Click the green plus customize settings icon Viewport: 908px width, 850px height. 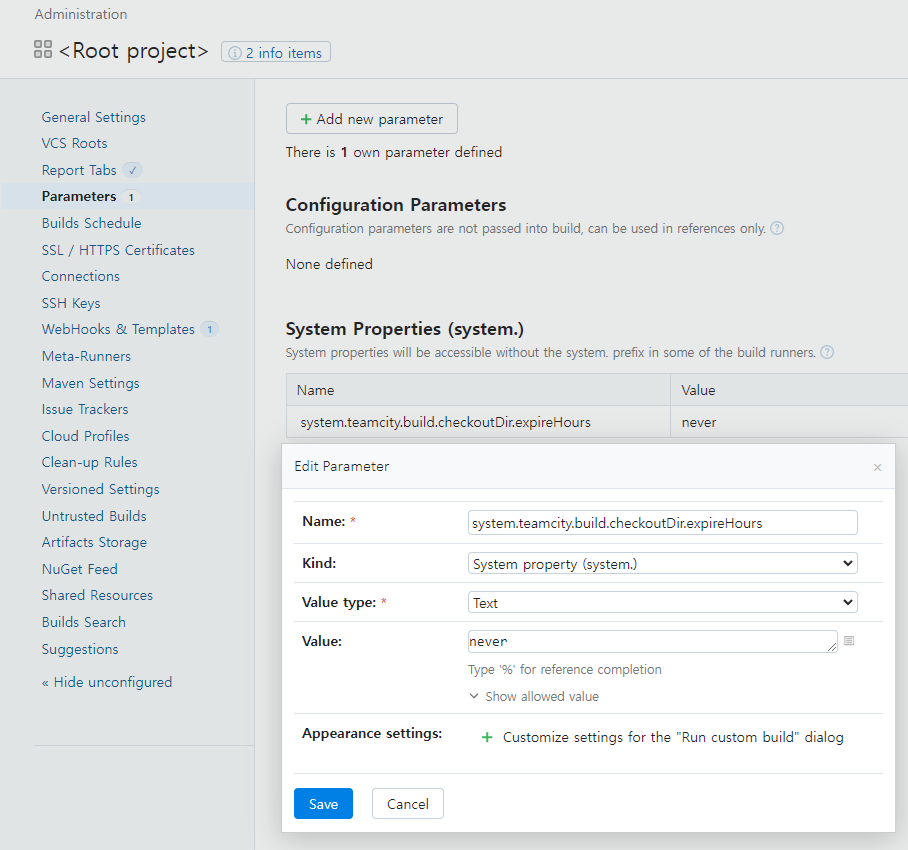pos(487,737)
